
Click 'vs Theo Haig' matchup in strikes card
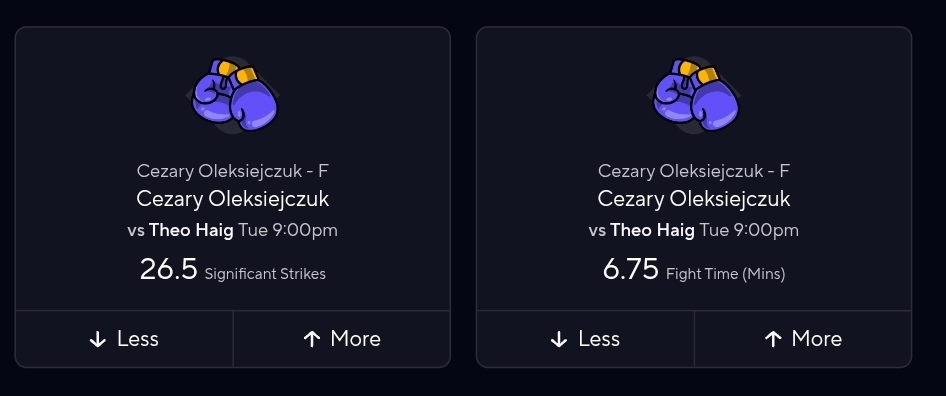pyautogui.click(x=180, y=230)
